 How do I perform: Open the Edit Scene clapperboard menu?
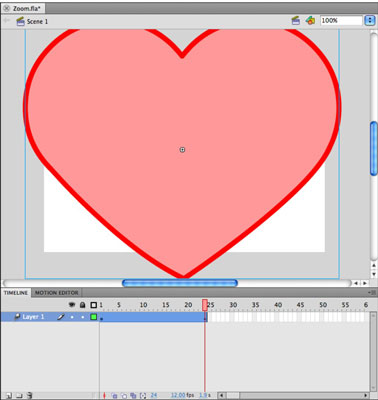[x=296, y=21]
